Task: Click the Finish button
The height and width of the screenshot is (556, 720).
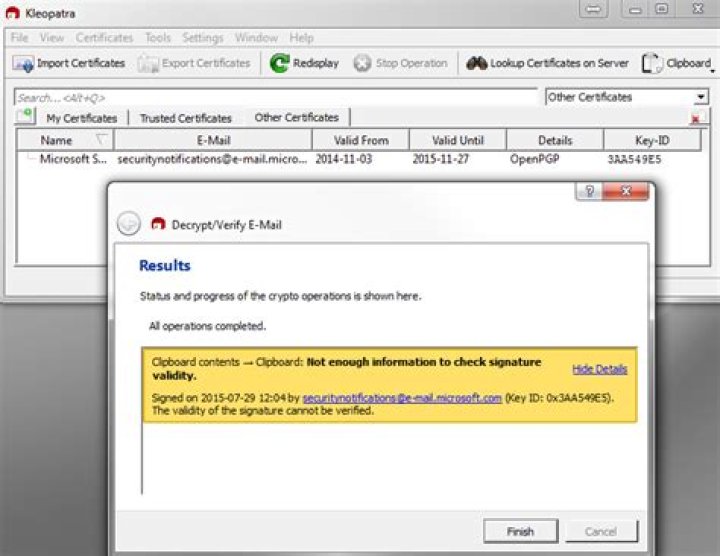Action: point(520,531)
